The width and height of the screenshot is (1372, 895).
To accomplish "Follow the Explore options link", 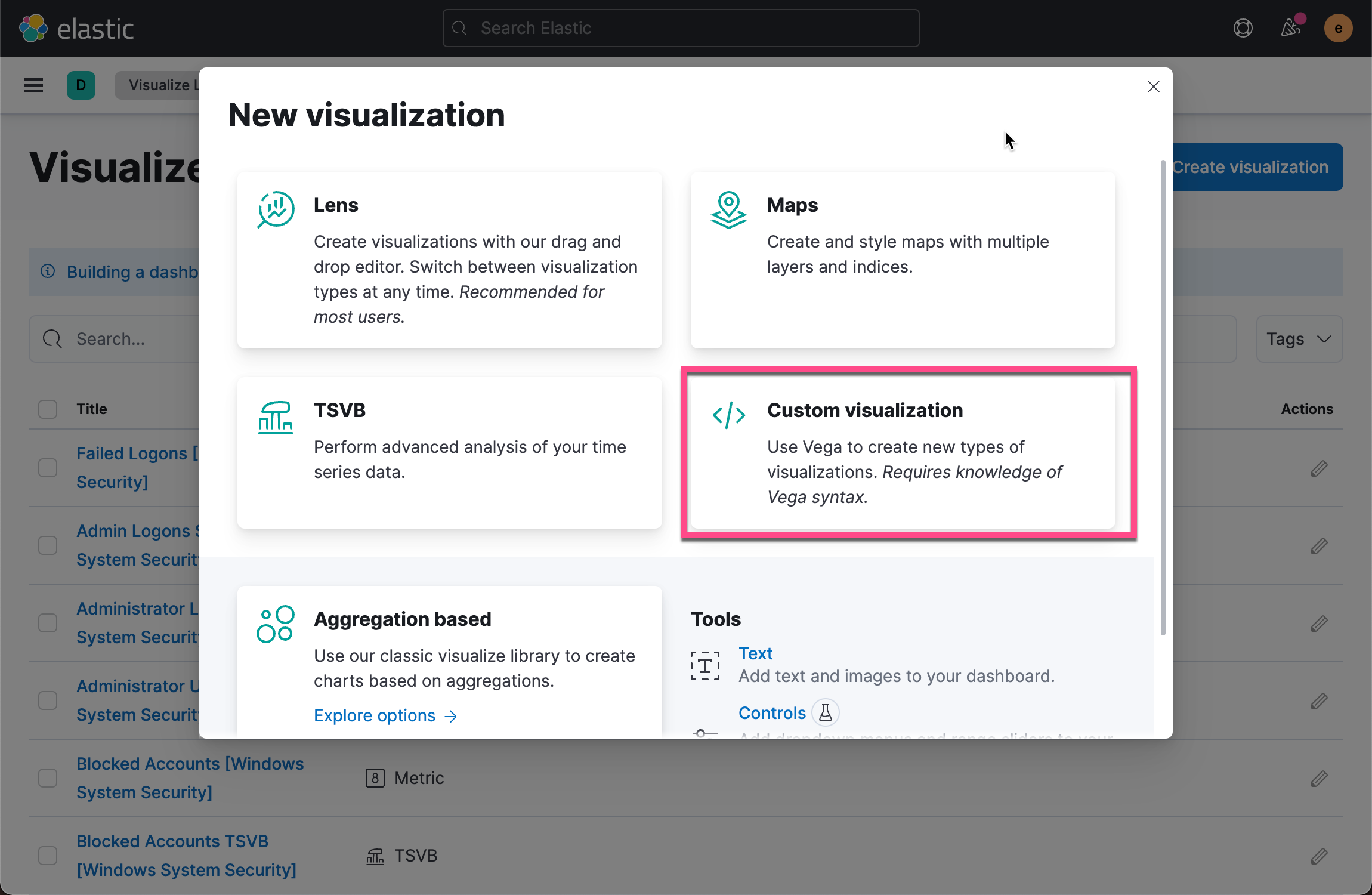I will 376,715.
